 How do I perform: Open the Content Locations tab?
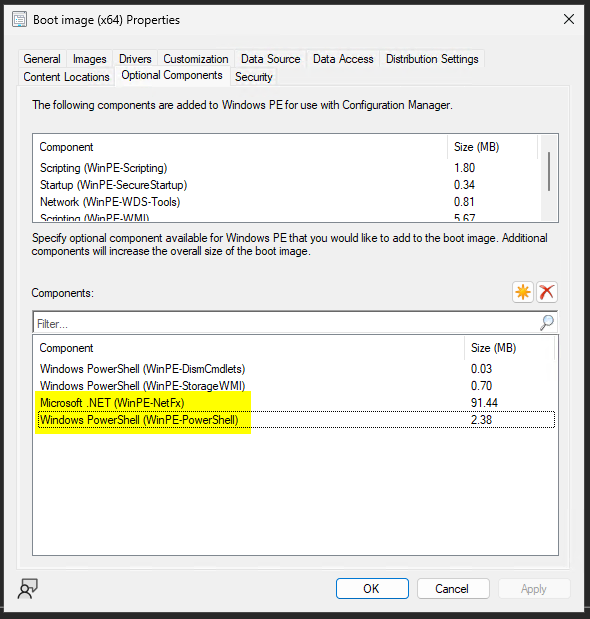pos(66,77)
